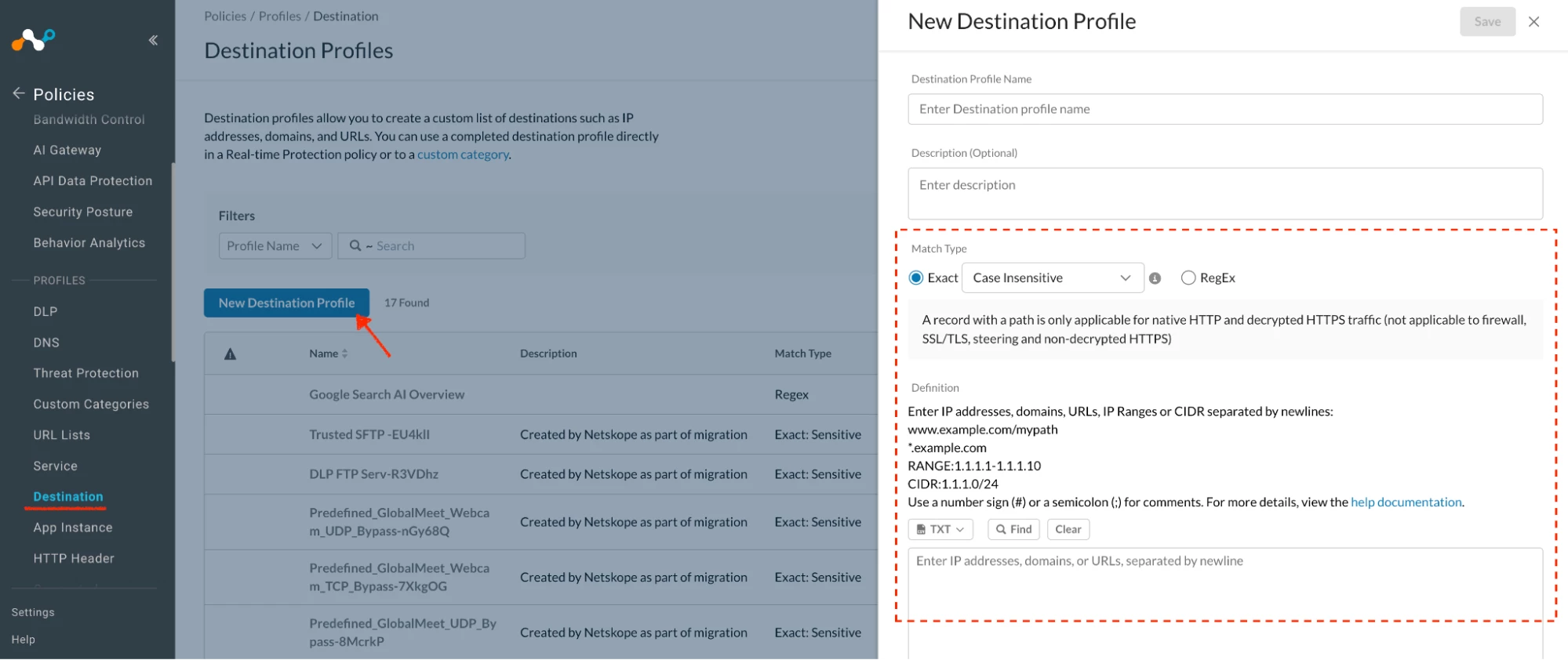Image resolution: width=1568 pixels, height=660 pixels.
Task: Open the Custom Categories sidebar item
Action: point(91,404)
